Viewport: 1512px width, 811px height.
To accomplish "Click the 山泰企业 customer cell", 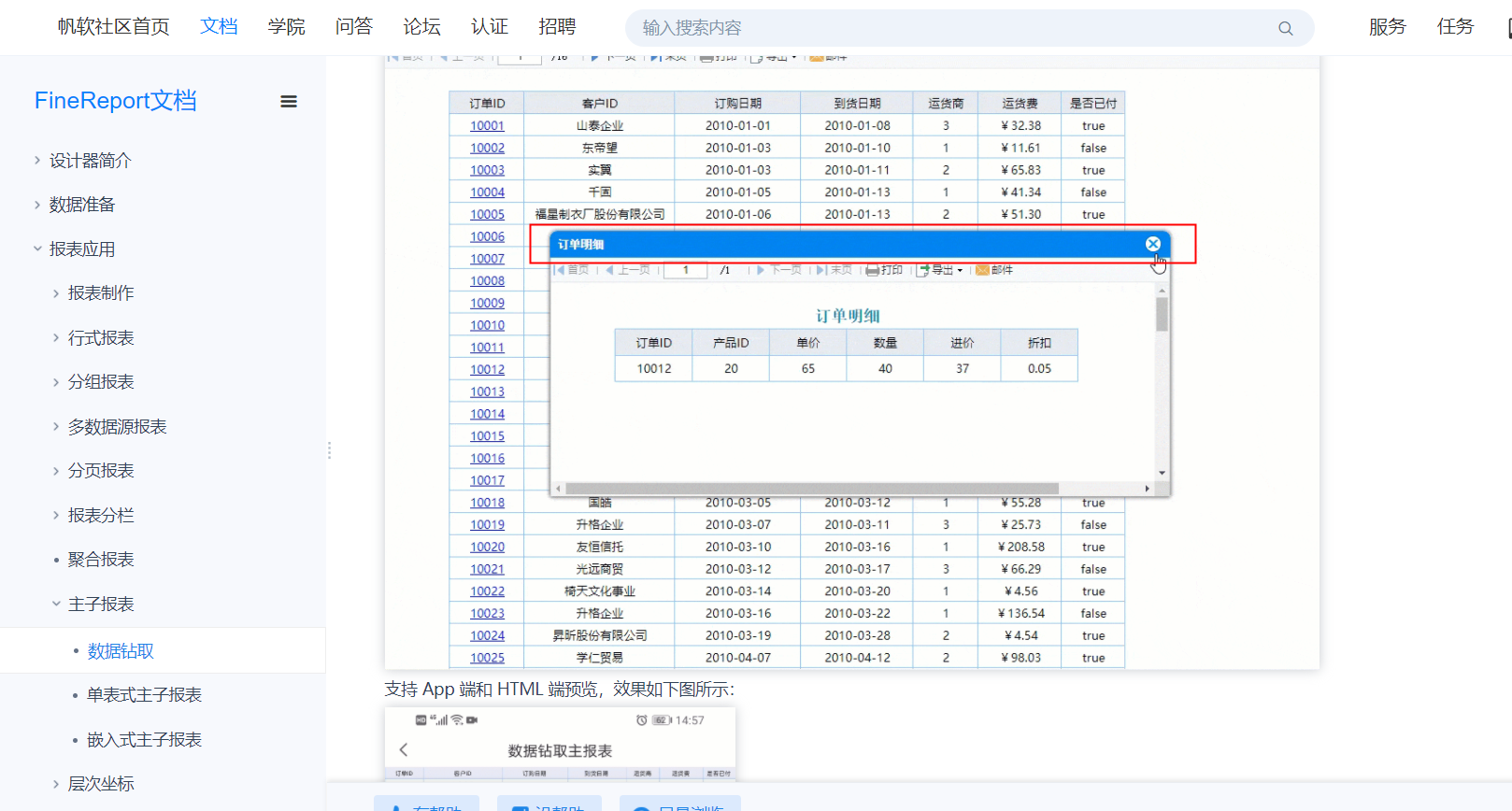I will point(600,126).
